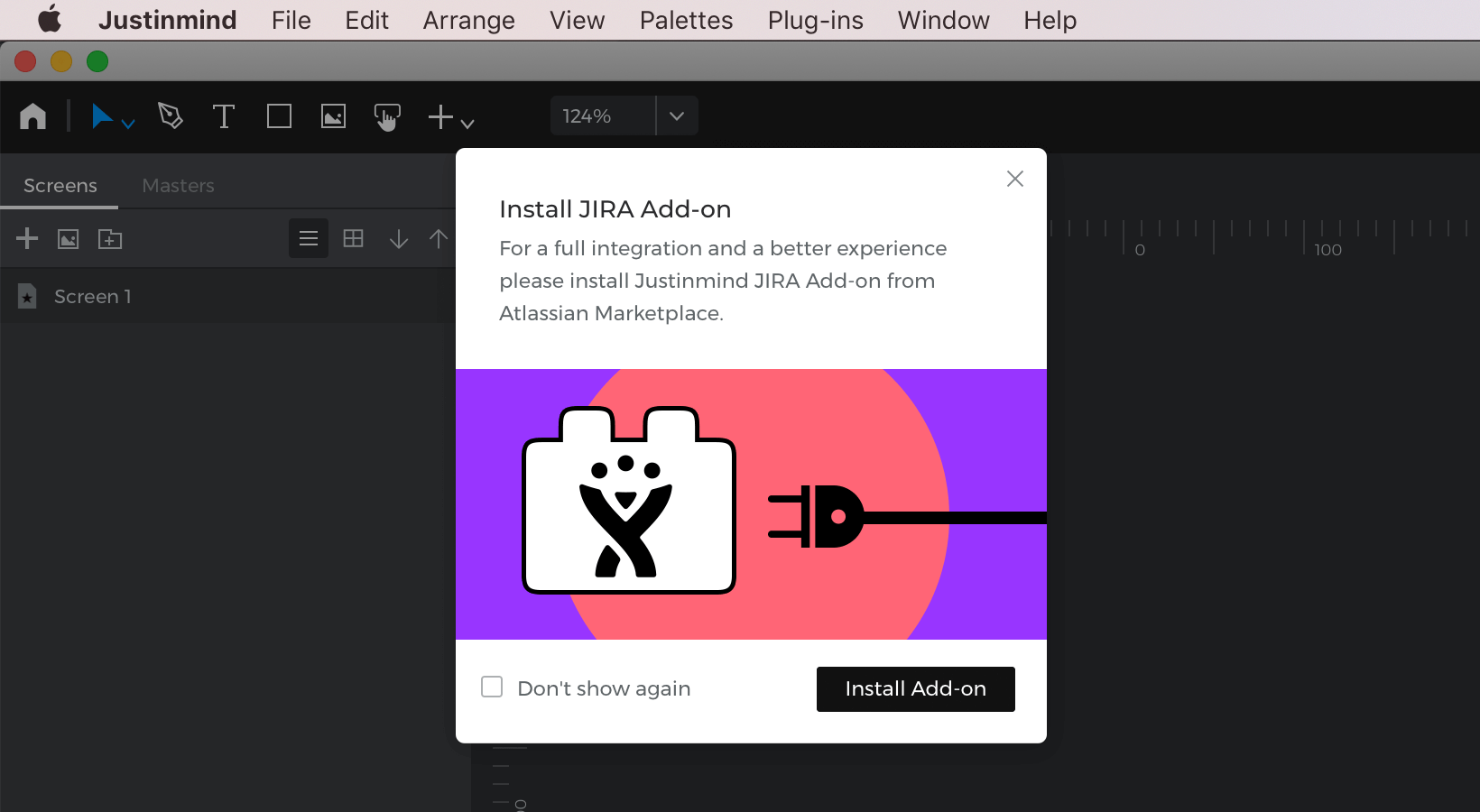The width and height of the screenshot is (1480, 812).
Task: Click the 124% zoom field
Action: (603, 115)
